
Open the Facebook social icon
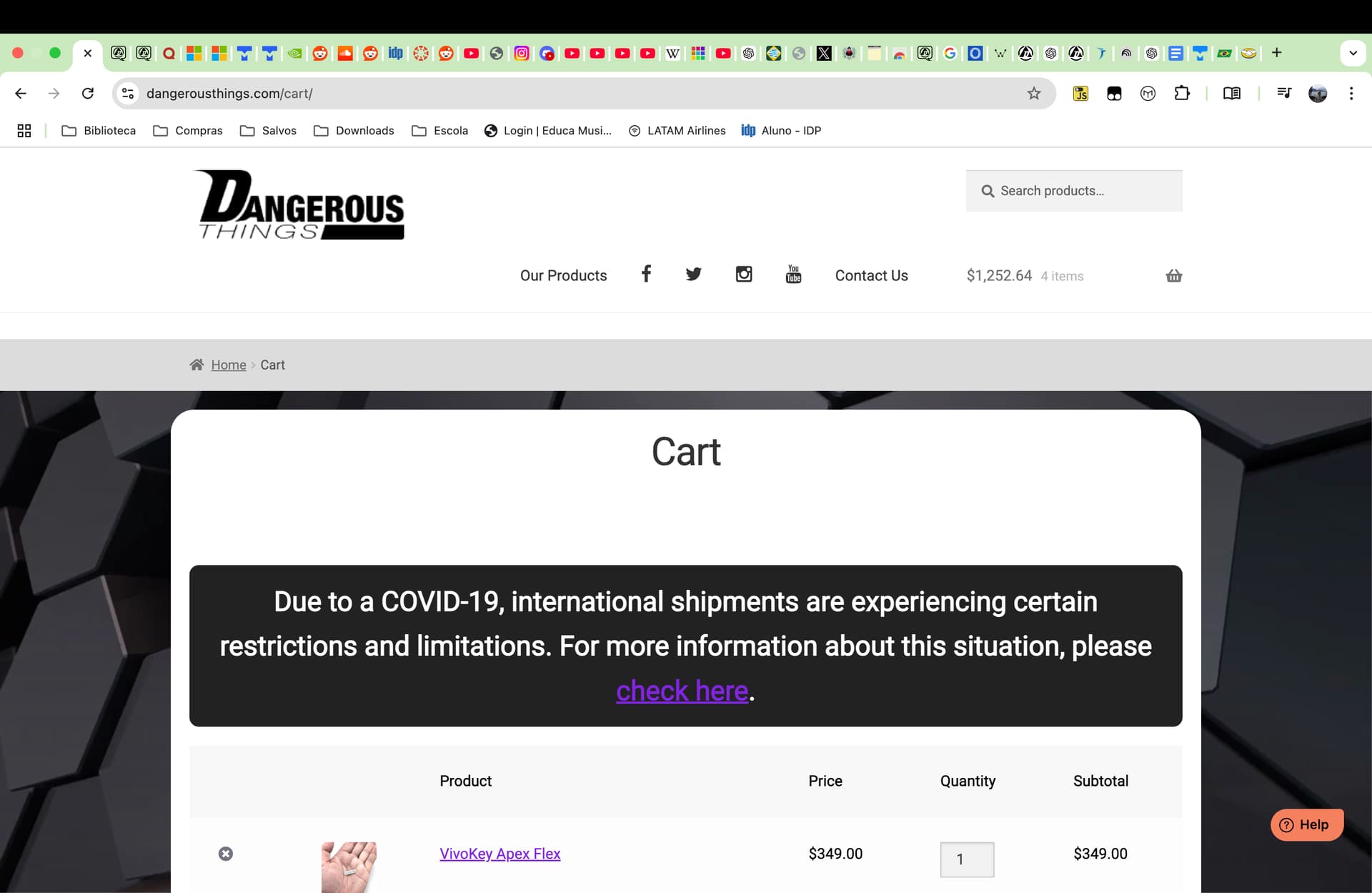coord(646,274)
